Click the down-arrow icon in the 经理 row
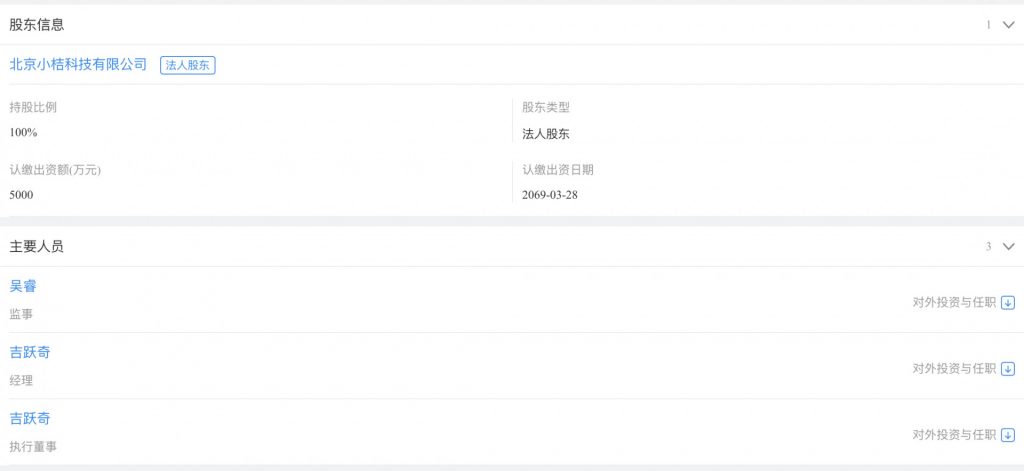This screenshot has height=471, width=1024. (x=1008, y=369)
